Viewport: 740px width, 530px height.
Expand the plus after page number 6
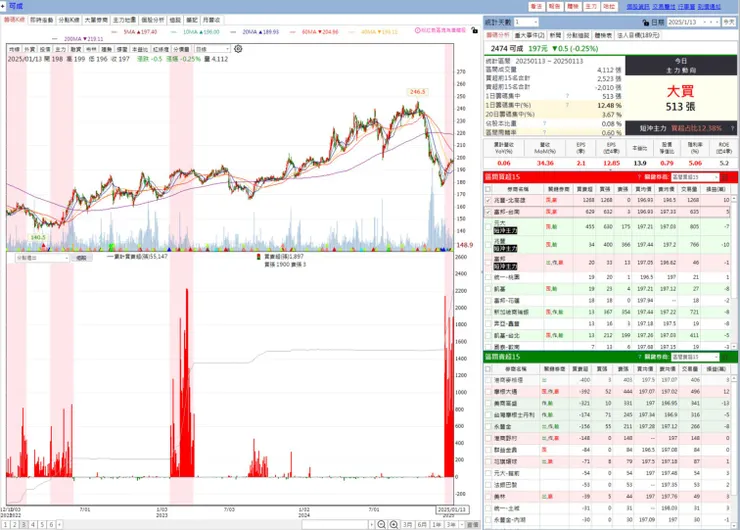(59, 525)
